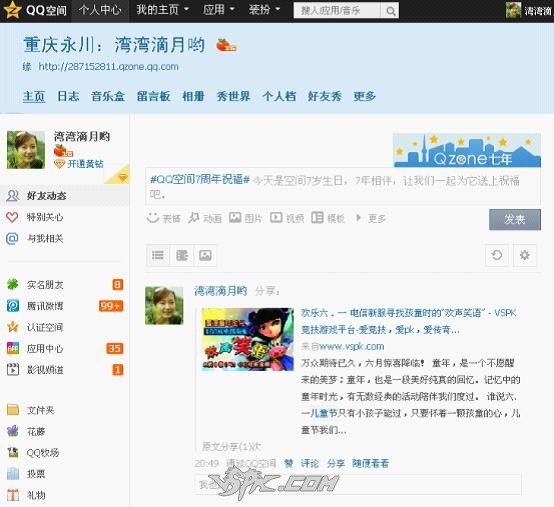This screenshot has height=507, width=554.
Task: Click the search magnifier icon in top bar
Action: tap(390, 11)
